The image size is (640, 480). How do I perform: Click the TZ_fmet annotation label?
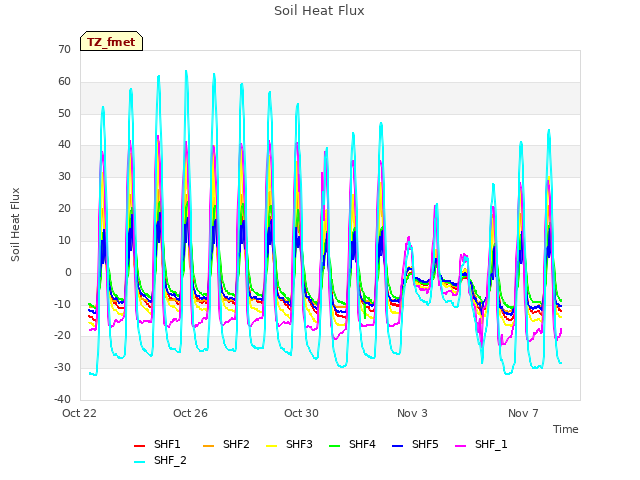(111, 41)
